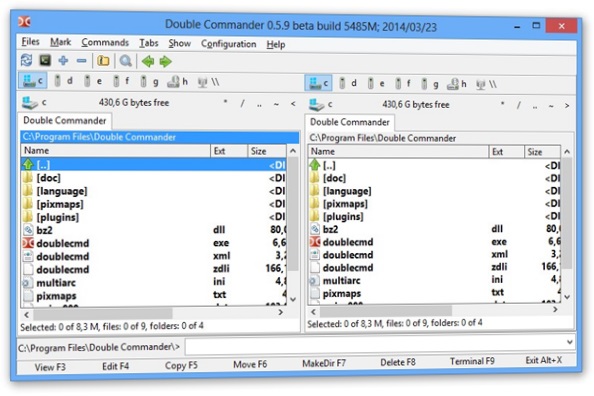Screen dimensions: 594x396
Task: Click the Refresh toolbar icon
Action: click(27, 60)
